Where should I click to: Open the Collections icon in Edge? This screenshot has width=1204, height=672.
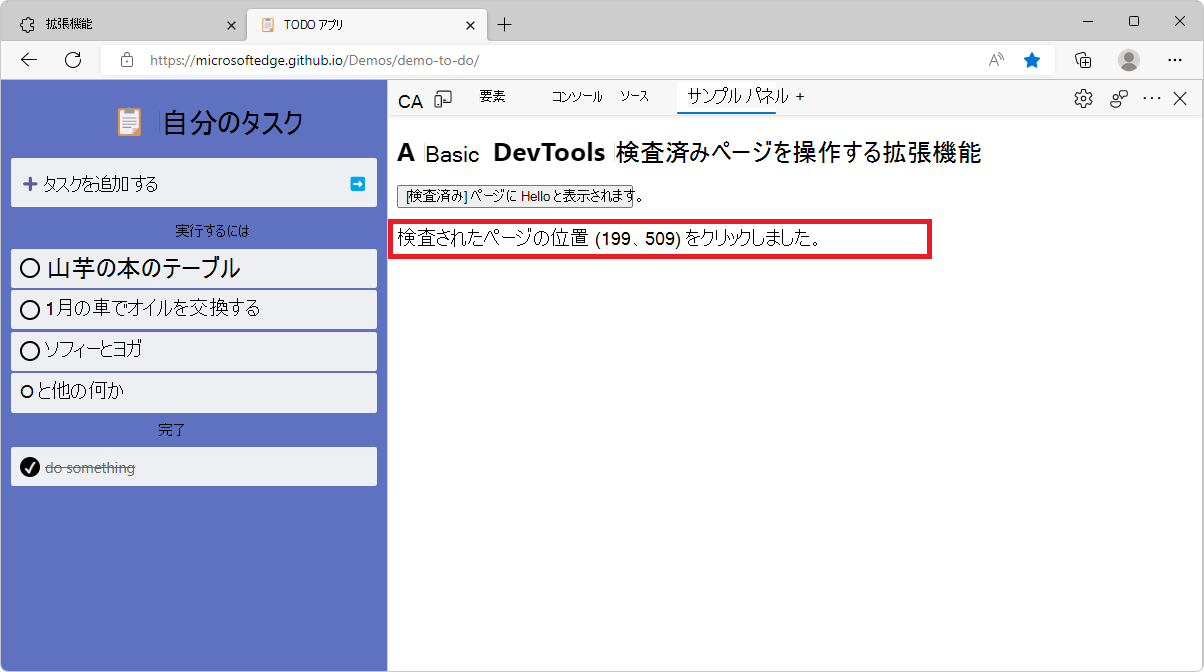click(1083, 60)
